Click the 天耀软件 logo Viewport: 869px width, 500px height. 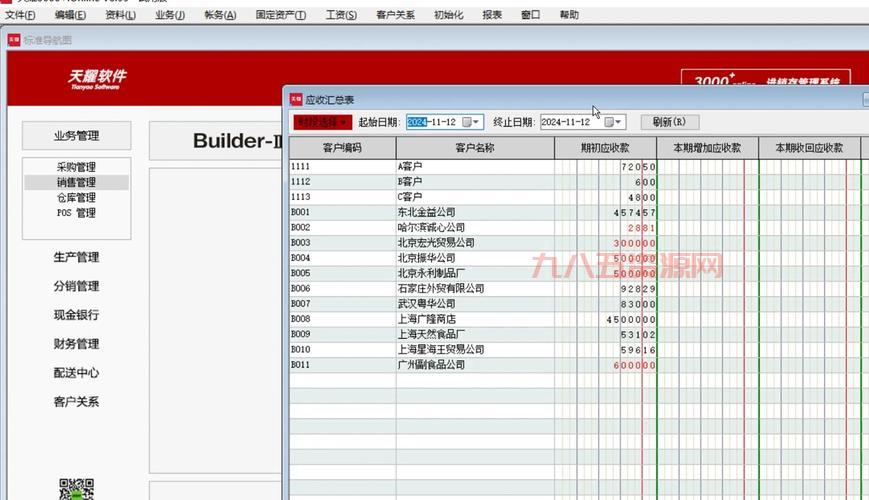point(98,79)
